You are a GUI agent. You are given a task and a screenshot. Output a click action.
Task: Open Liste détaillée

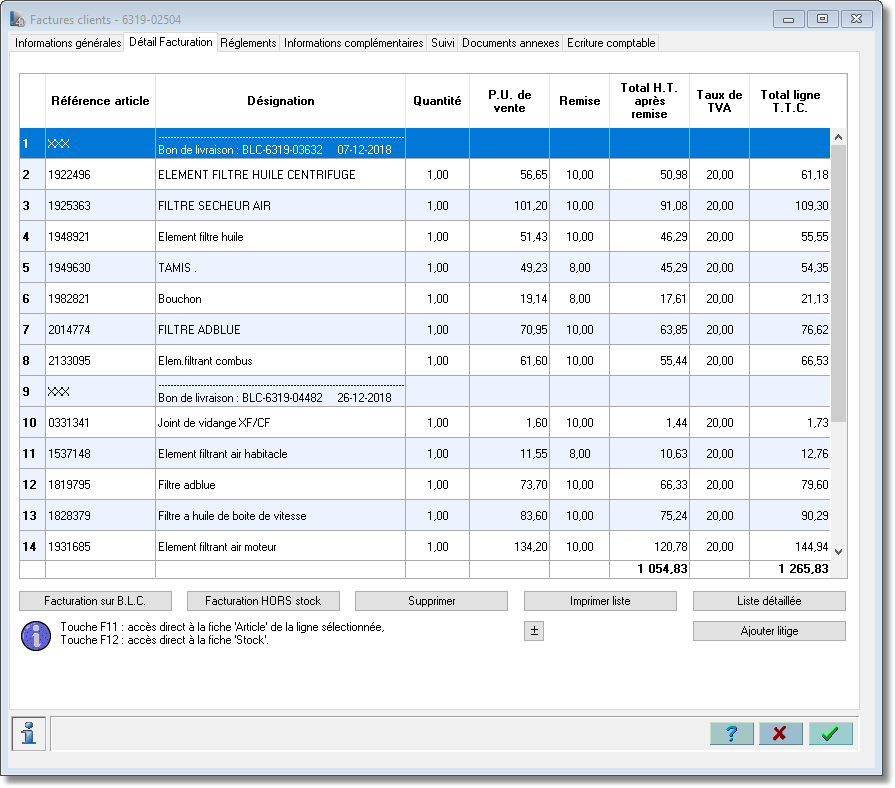pos(769,601)
